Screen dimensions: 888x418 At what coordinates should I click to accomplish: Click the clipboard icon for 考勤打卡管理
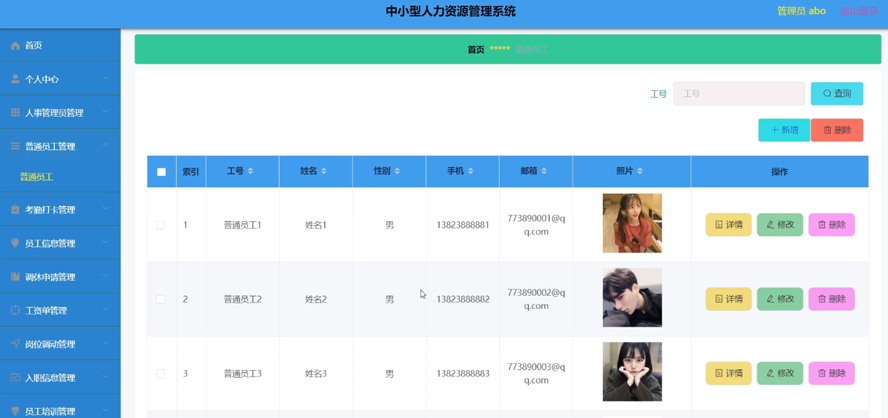15,210
